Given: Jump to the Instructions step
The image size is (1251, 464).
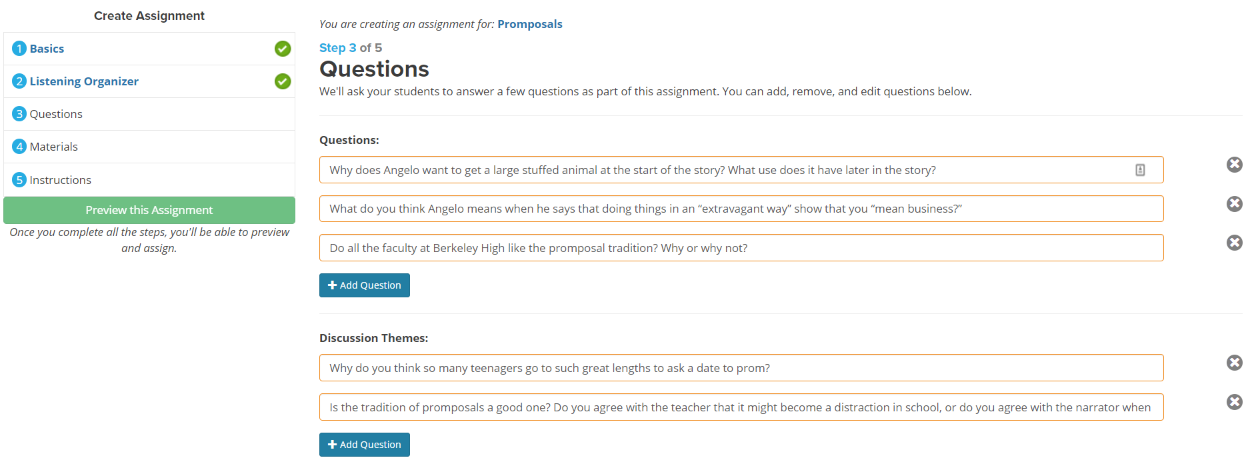Looking at the screenshot, I should [x=60, y=180].
